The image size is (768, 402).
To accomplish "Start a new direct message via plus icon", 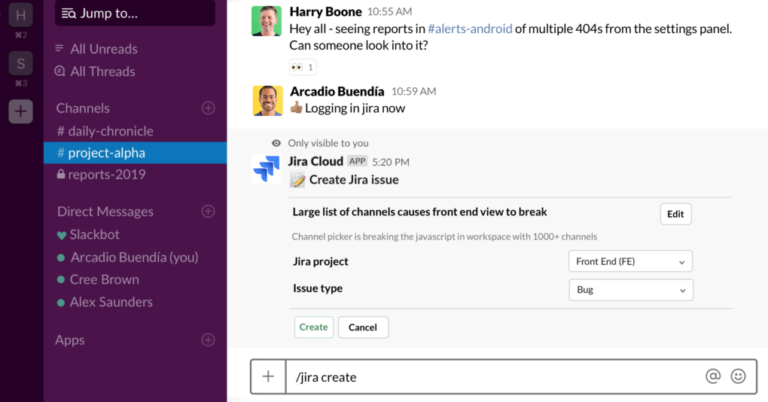I will tap(208, 212).
